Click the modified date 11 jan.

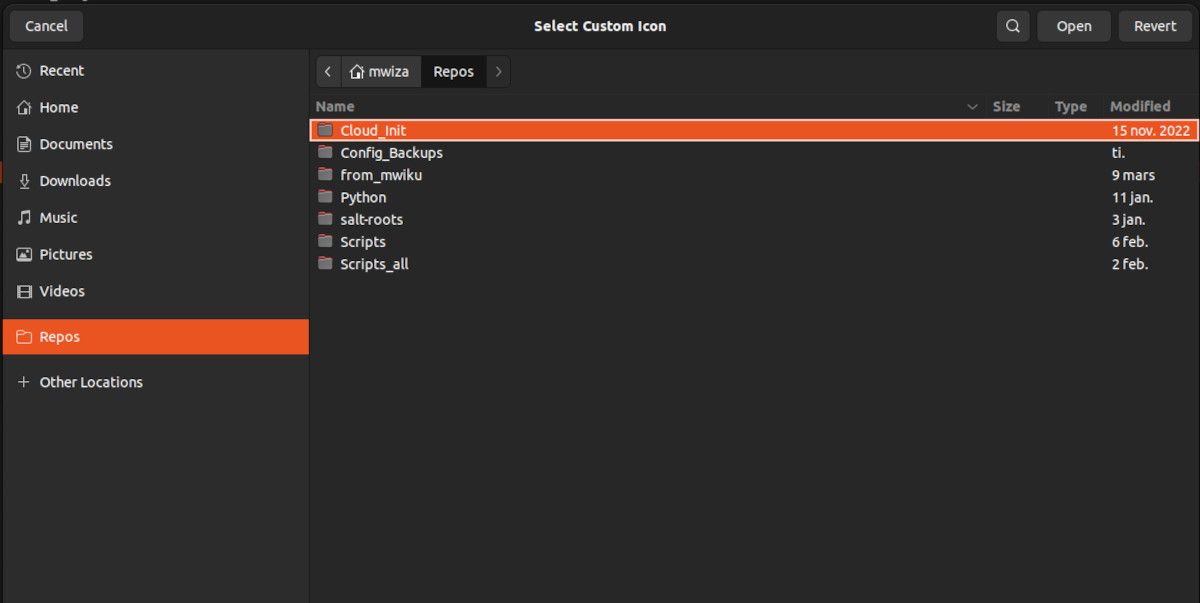(x=1132, y=197)
